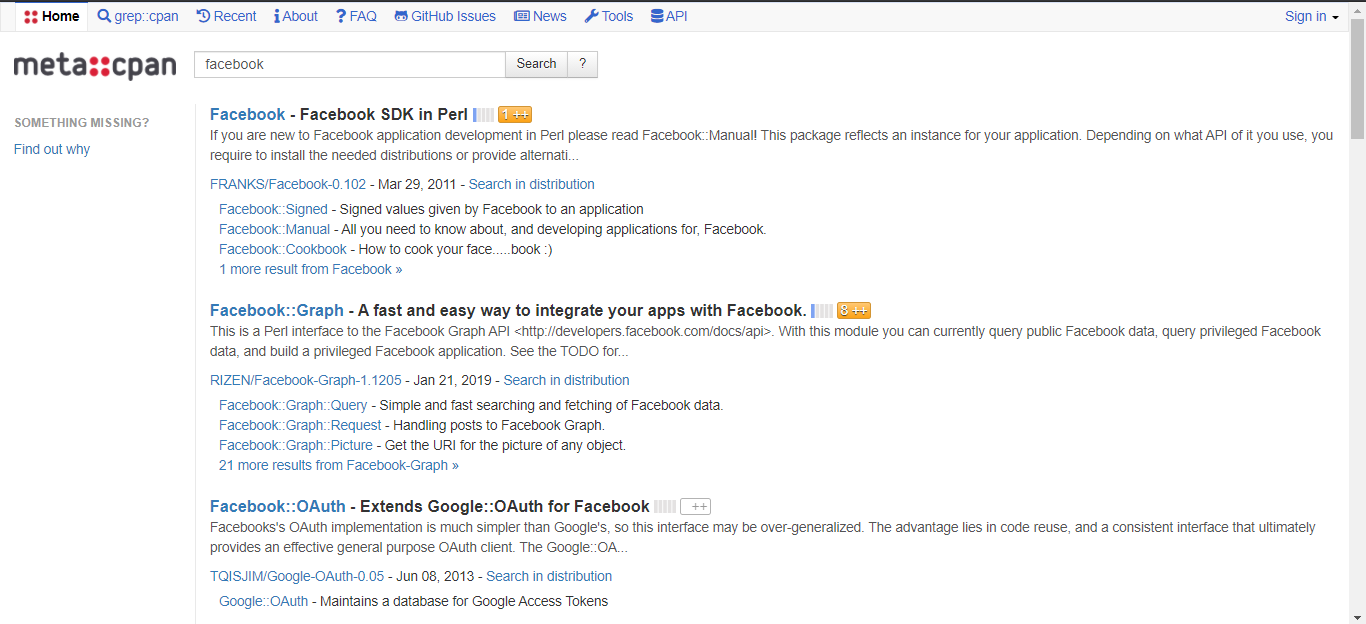The height and width of the screenshot is (624, 1366).
Task: Open Facebook::Graph::Query module
Action: coord(293,405)
